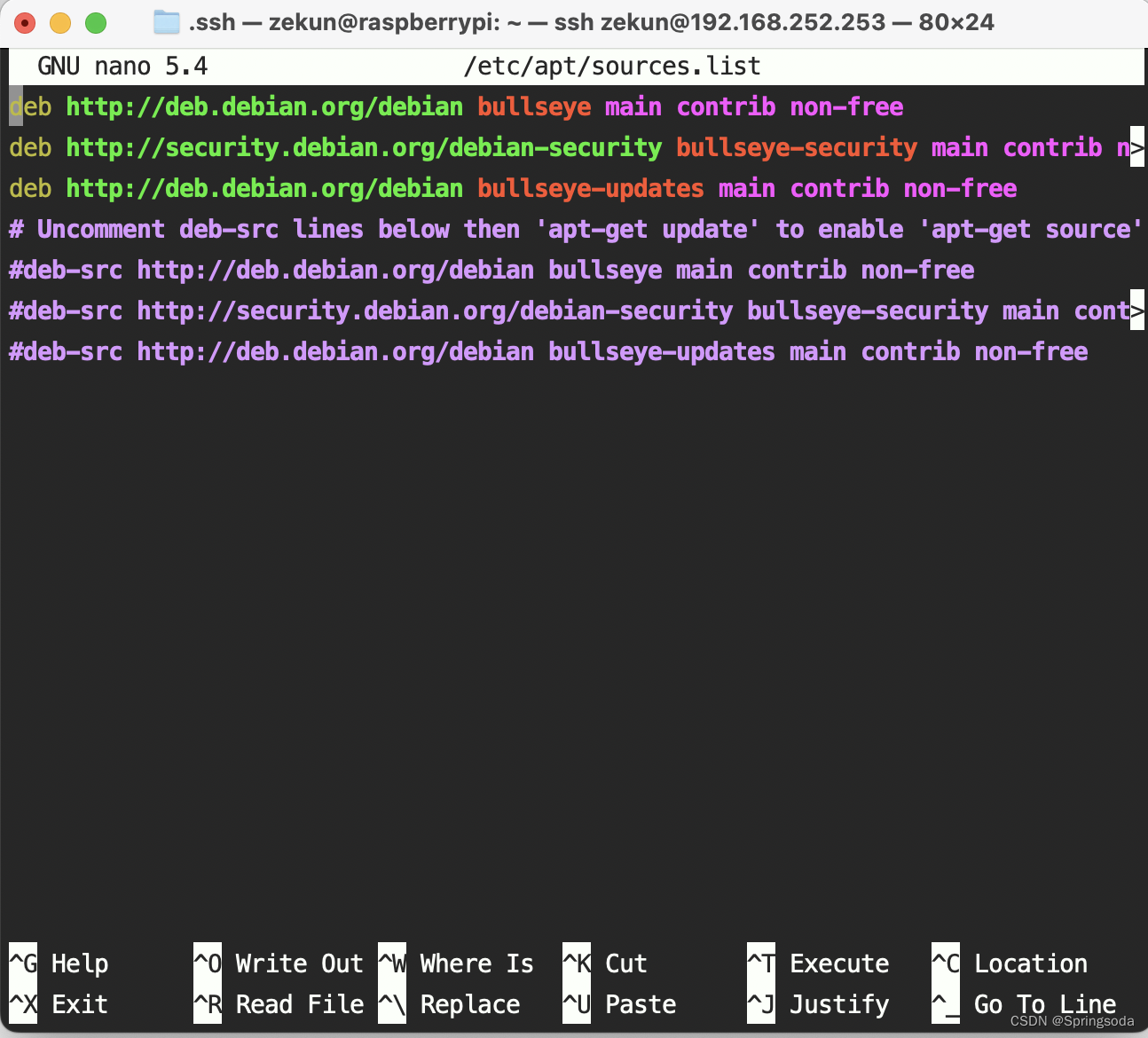Viewport: 1148px width, 1038px height.
Task: Click the first http://deb.debian.org/debian URL
Action: (x=264, y=107)
